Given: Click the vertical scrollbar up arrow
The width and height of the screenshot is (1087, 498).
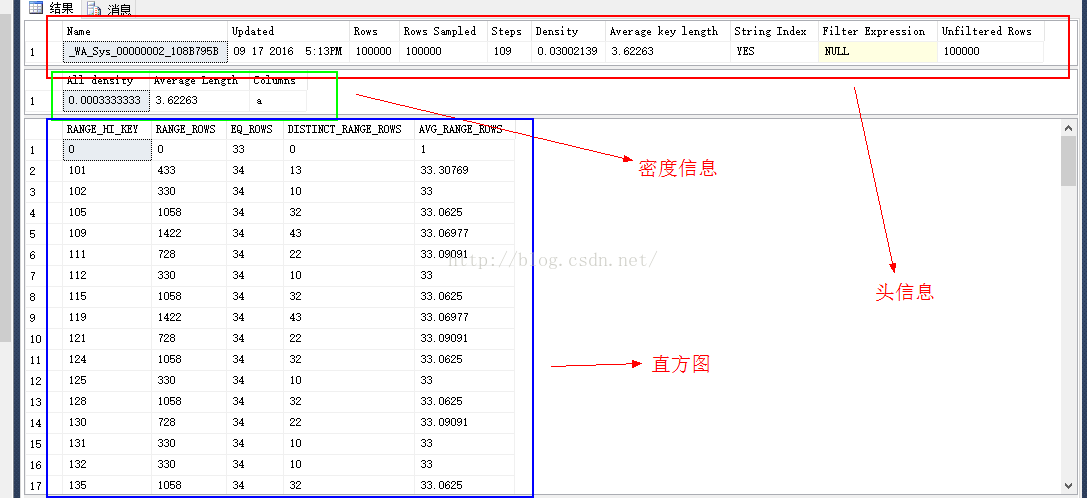Looking at the screenshot, I should click(1068, 128).
